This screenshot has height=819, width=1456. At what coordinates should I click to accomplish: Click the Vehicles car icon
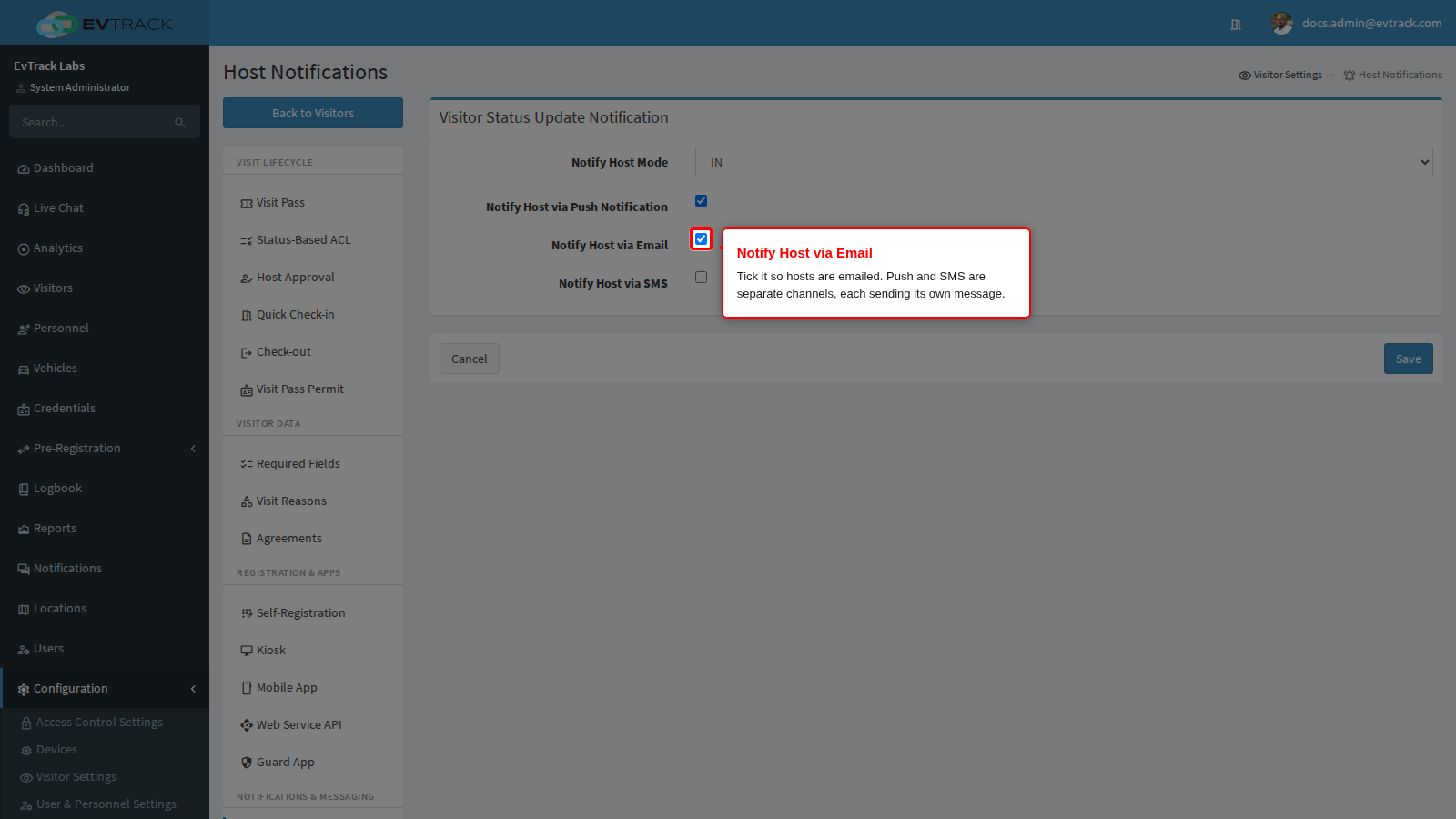(24, 369)
